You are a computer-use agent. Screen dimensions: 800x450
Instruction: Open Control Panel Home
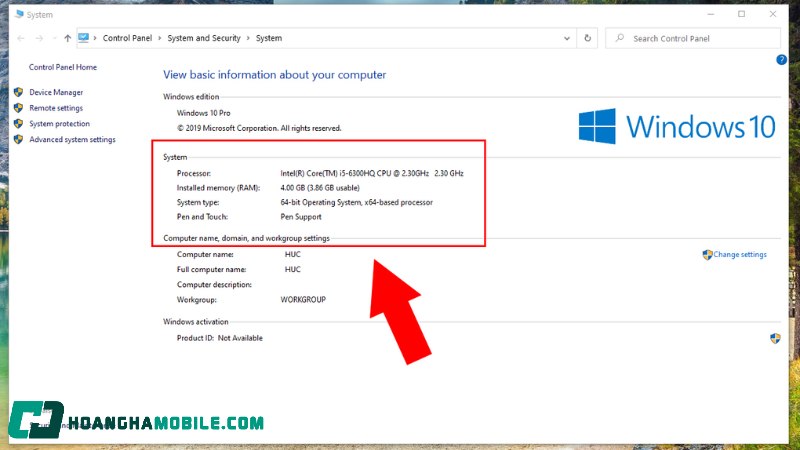[x=63, y=67]
